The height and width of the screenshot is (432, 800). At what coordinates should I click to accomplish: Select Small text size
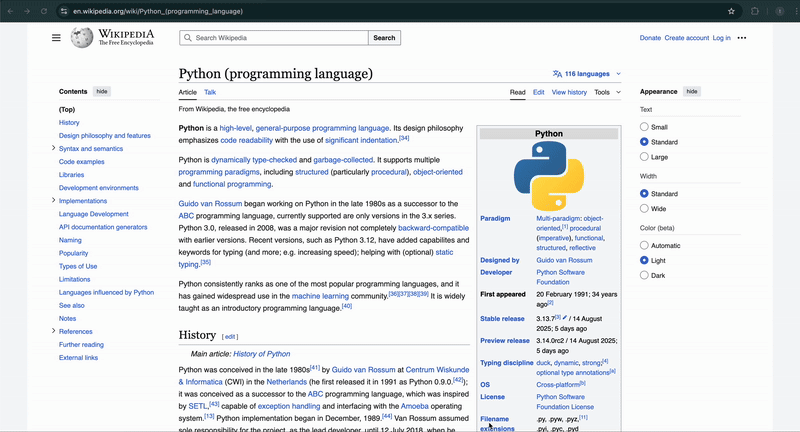644,126
